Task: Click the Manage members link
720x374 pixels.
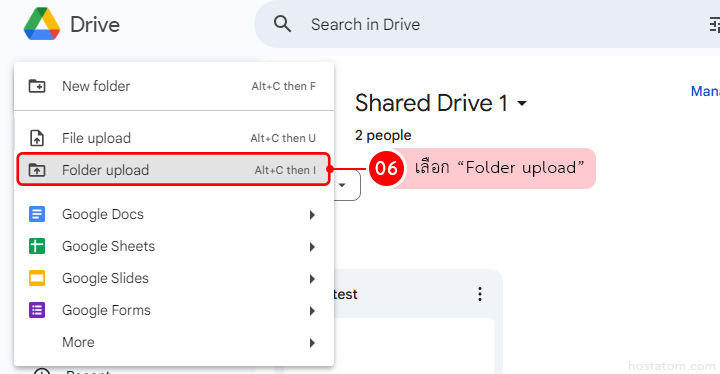Action: click(x=705, y=91)
